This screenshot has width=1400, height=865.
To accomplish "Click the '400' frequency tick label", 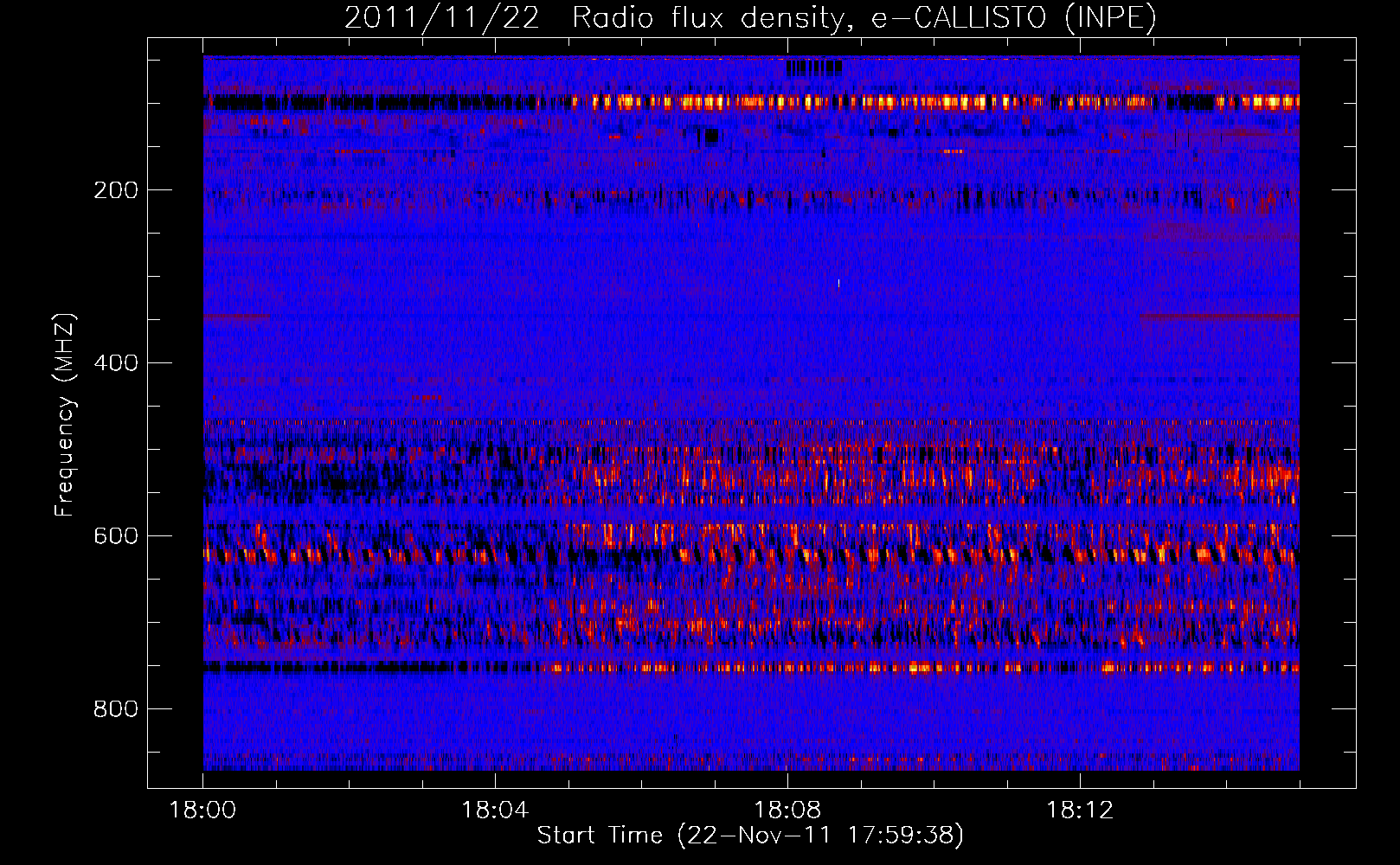I will pos(116,363).
